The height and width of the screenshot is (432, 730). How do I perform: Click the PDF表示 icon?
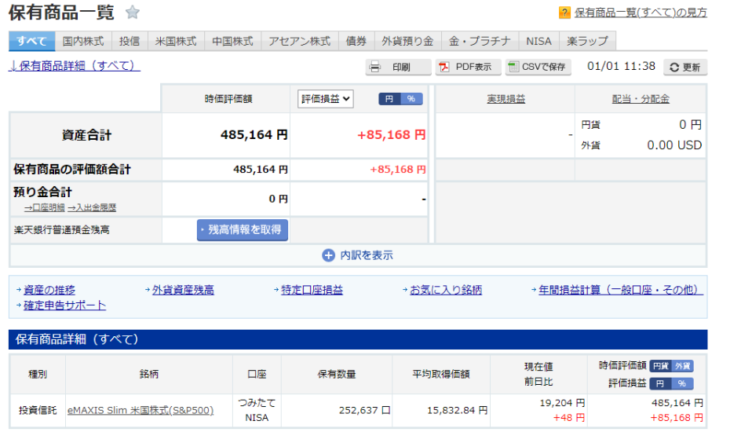tap(442, 67)
